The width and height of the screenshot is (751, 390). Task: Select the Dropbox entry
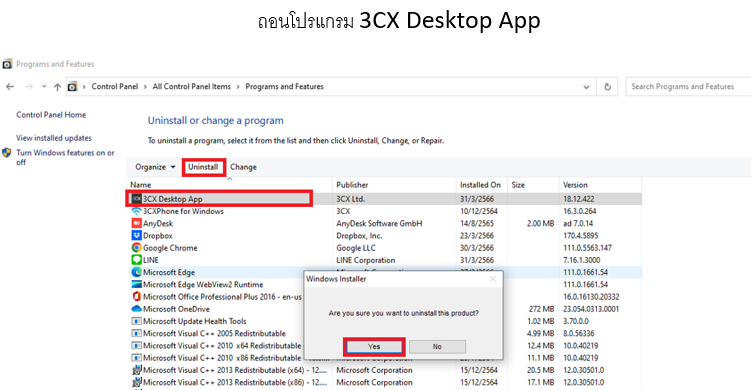(158, 236)
